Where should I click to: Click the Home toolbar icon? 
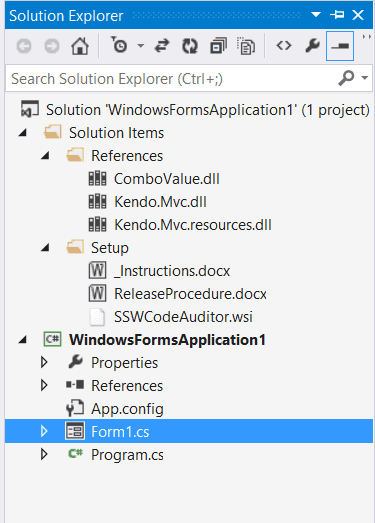pyautogui.click(x=80, y=46)
